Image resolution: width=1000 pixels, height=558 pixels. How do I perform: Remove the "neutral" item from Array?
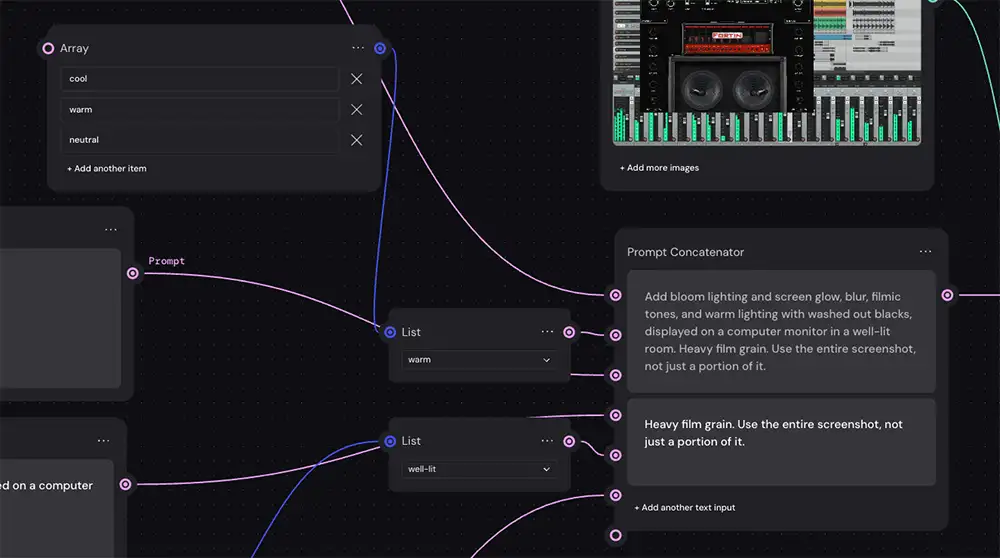356,140
